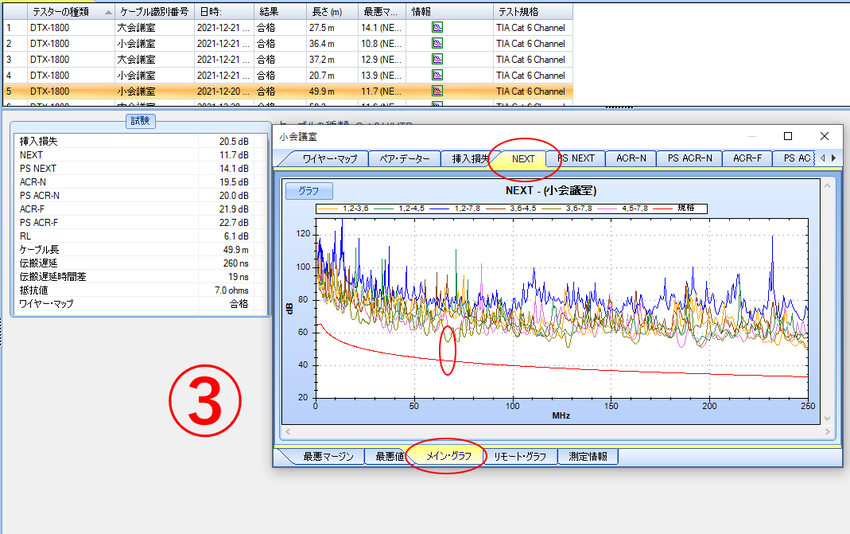Viewport: 850px width, 534px height.
Task: Select the 伝搬遅延時間差 19 ns row
Action: (x=140, y=277)
